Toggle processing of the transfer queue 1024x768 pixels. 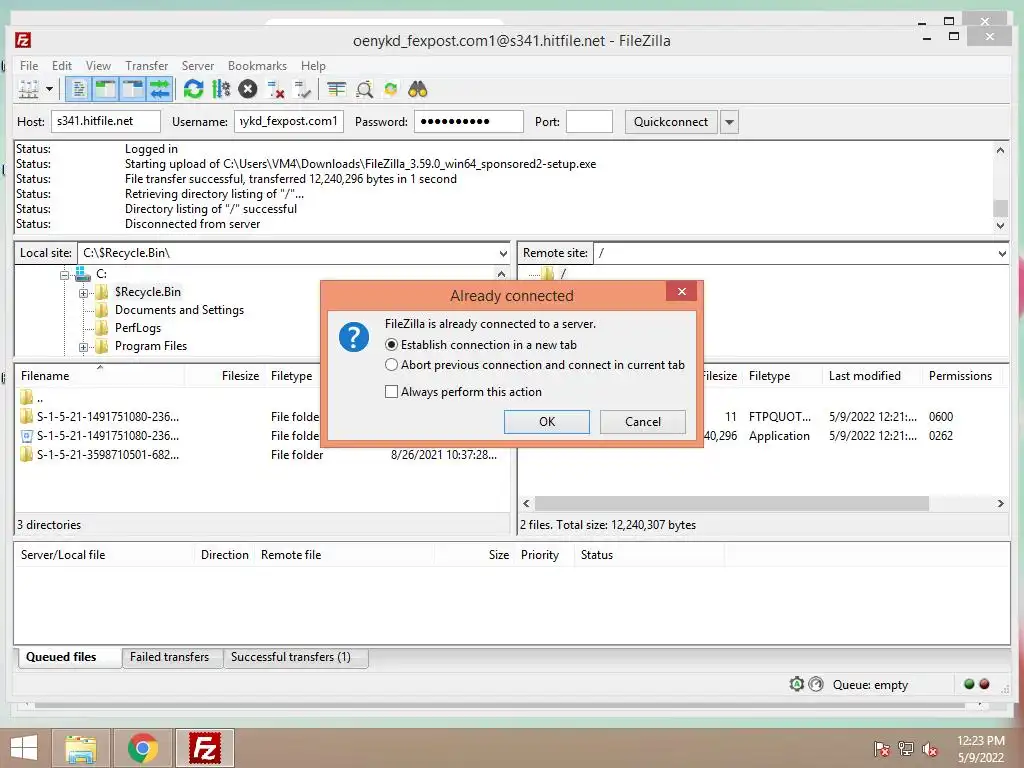[x=221, y=89]
